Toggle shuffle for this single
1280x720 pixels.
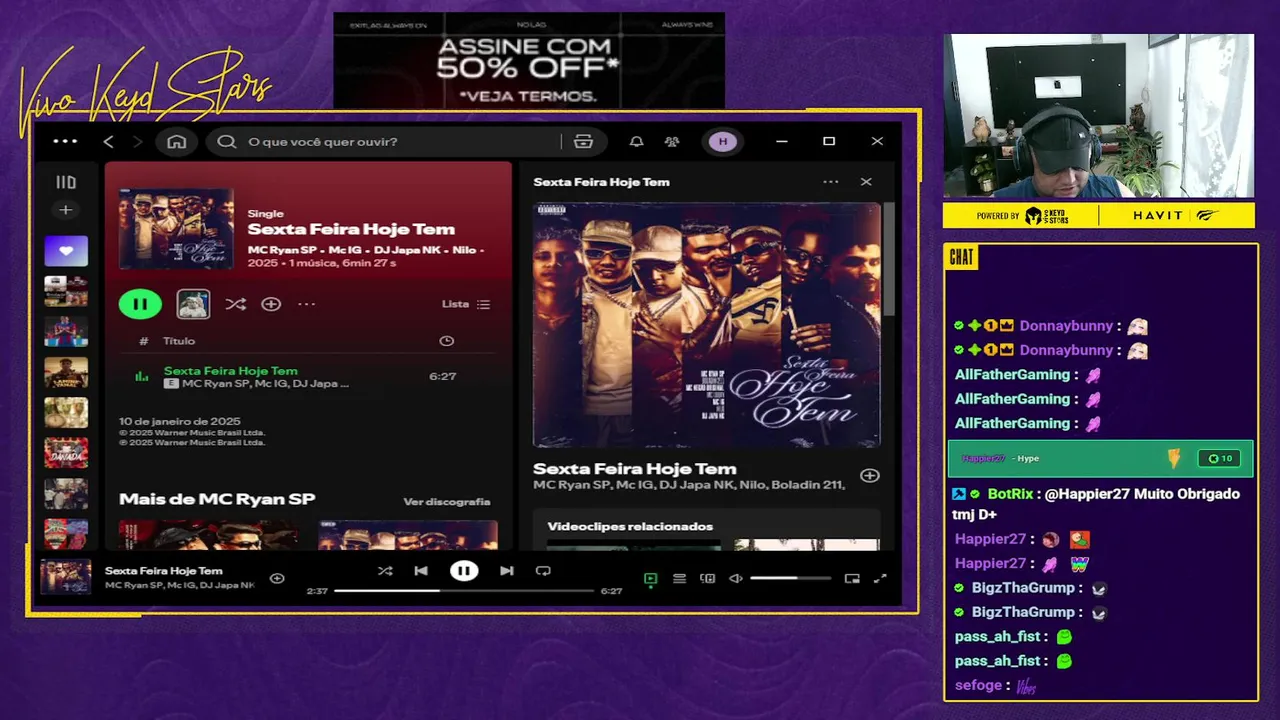(235, 304)
